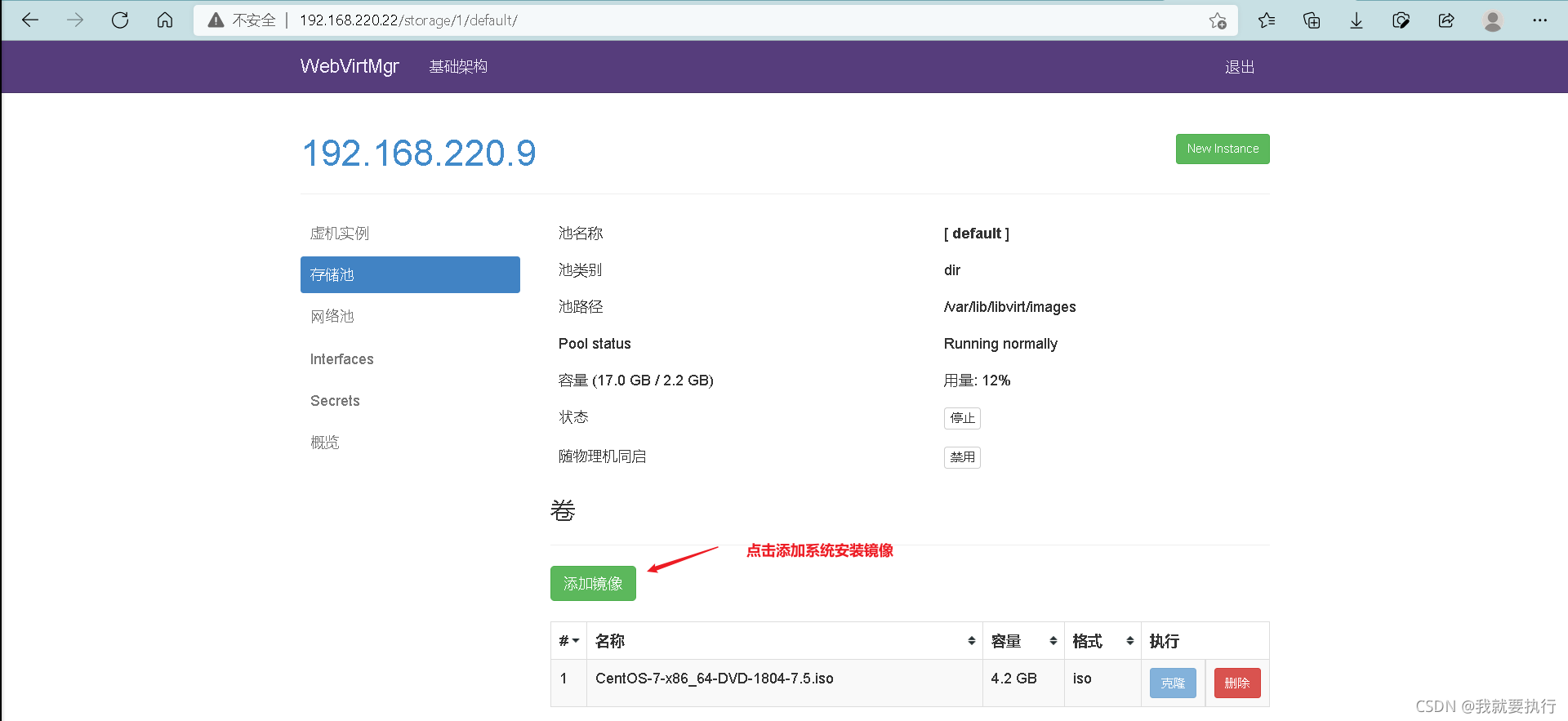Image resolution: width=1568 pixels, height=721 pixels.
Task: Click the 禁用 autostart button
Action: [x=962, y=457]
